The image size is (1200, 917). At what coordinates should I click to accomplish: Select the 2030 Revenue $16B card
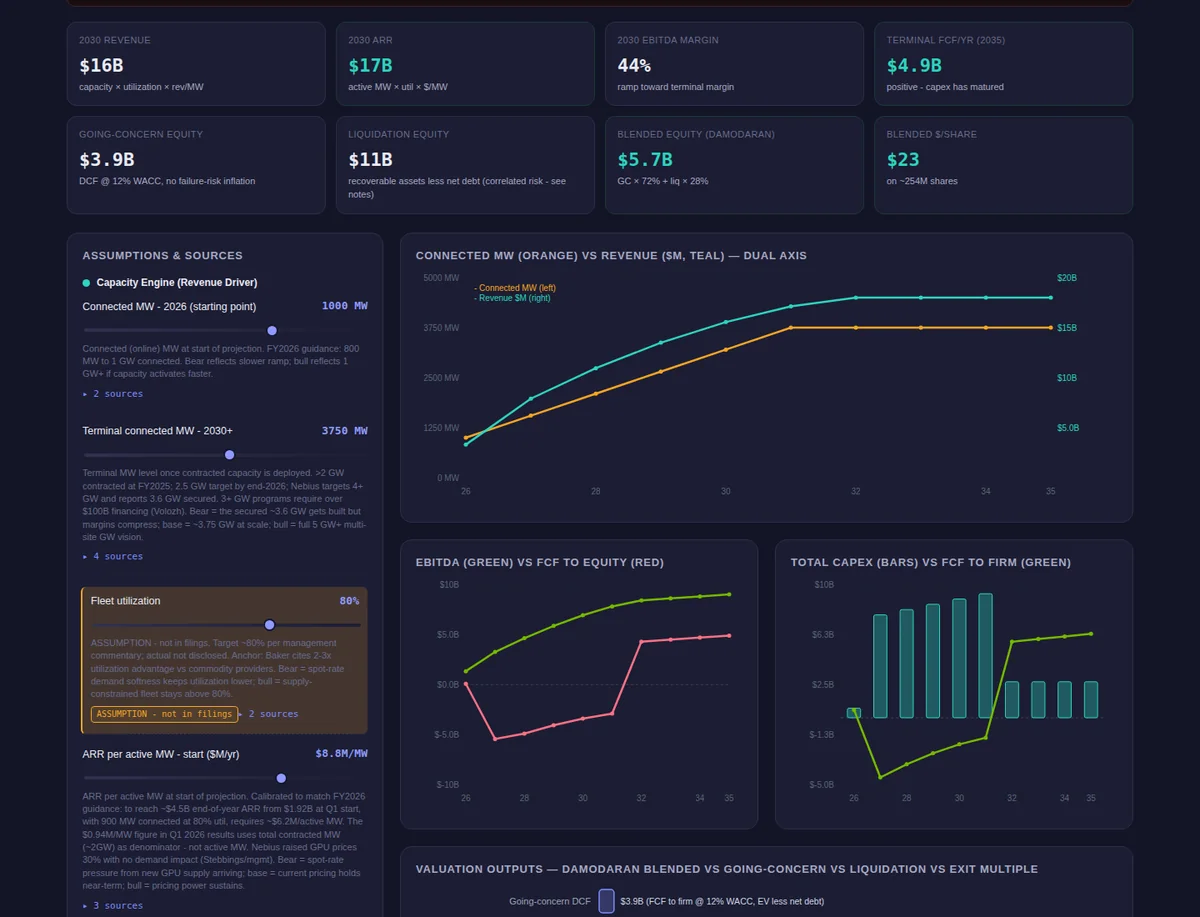click(196, 64)
